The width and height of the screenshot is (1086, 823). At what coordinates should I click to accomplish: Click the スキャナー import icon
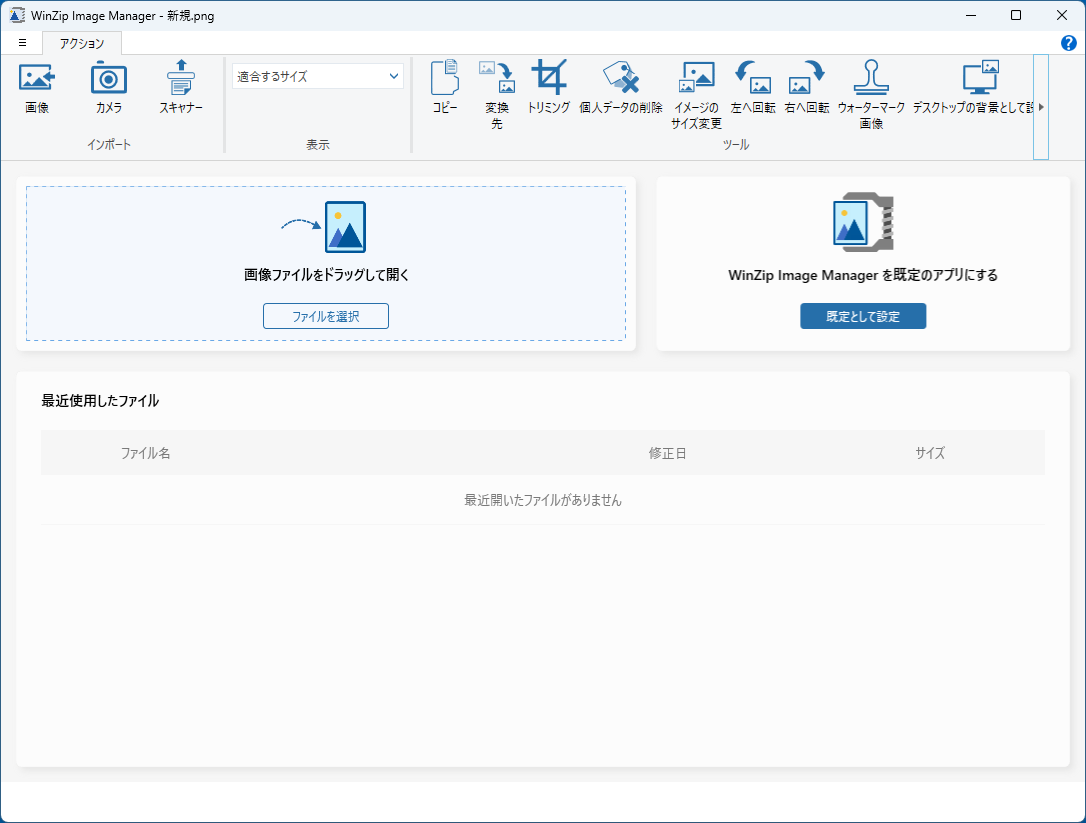[x=180, y=87]
